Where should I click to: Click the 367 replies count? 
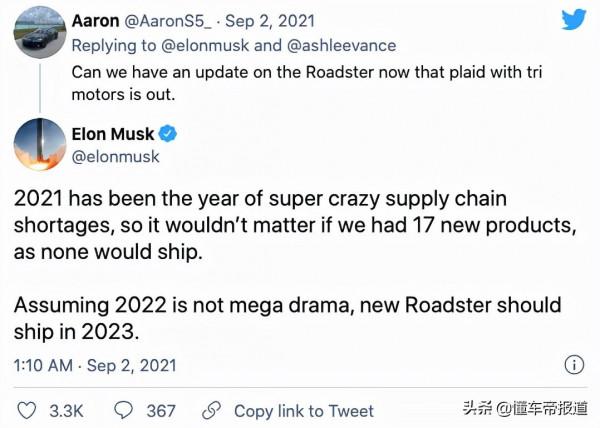point(160,411)
